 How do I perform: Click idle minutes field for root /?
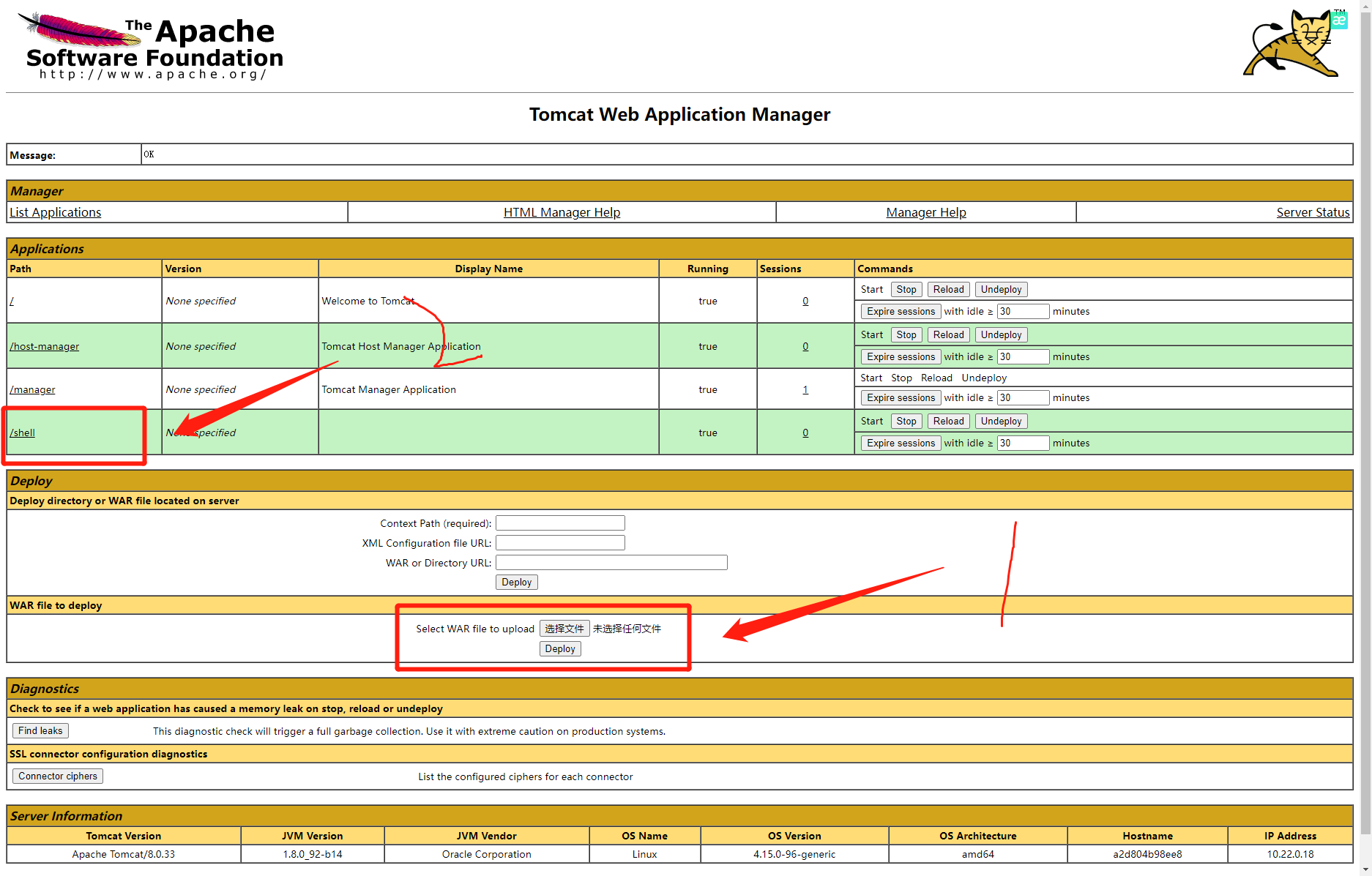click(x=1023, y=312)
